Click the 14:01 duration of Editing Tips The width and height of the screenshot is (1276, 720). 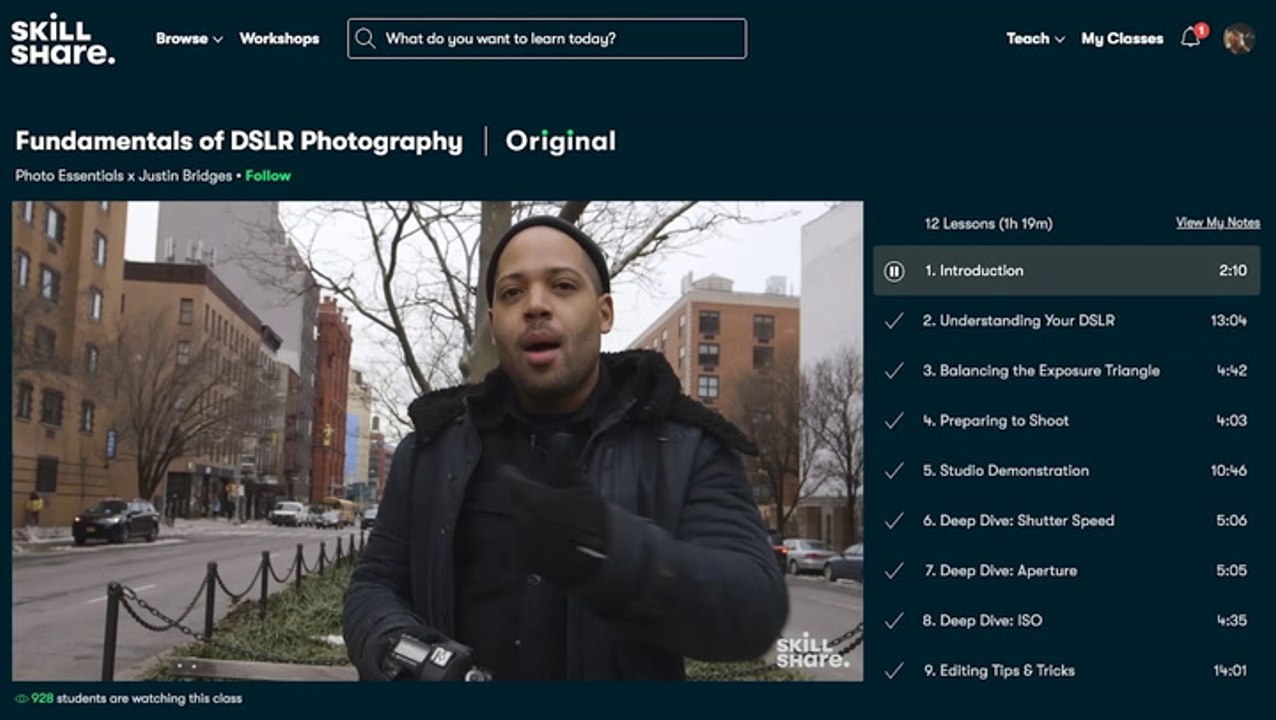1230,671
